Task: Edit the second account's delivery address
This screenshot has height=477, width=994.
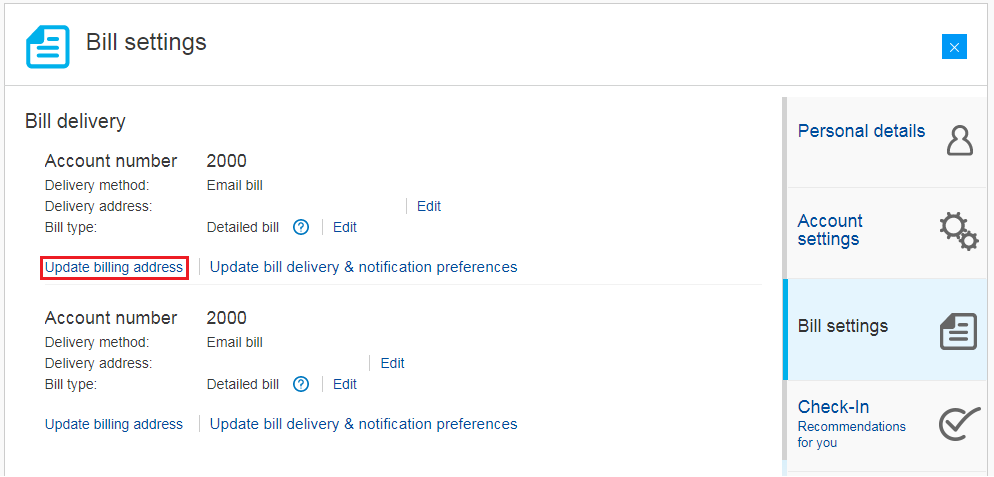Action: [393, 363]
